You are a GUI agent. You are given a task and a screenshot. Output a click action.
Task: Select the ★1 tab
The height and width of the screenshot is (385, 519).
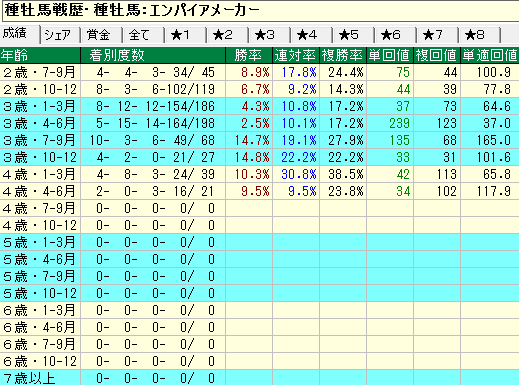tap(186, 35)
